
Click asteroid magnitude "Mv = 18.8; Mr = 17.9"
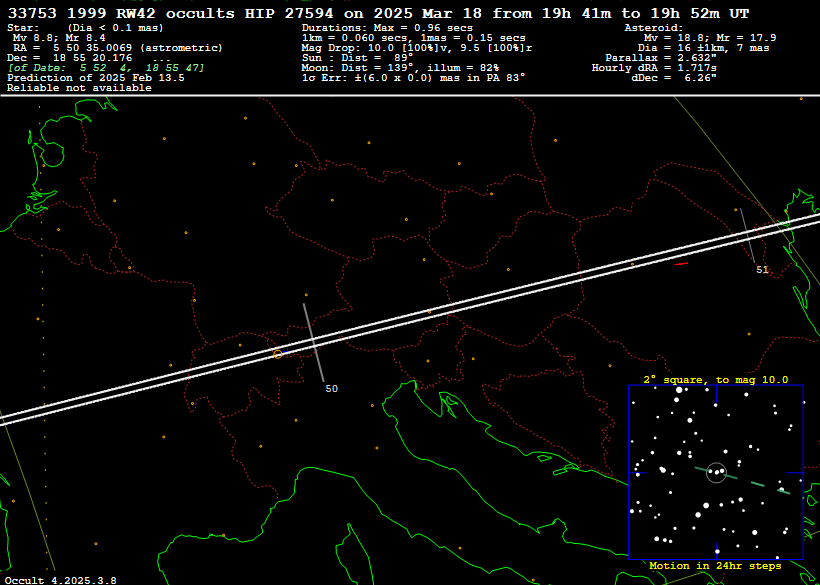710,38
